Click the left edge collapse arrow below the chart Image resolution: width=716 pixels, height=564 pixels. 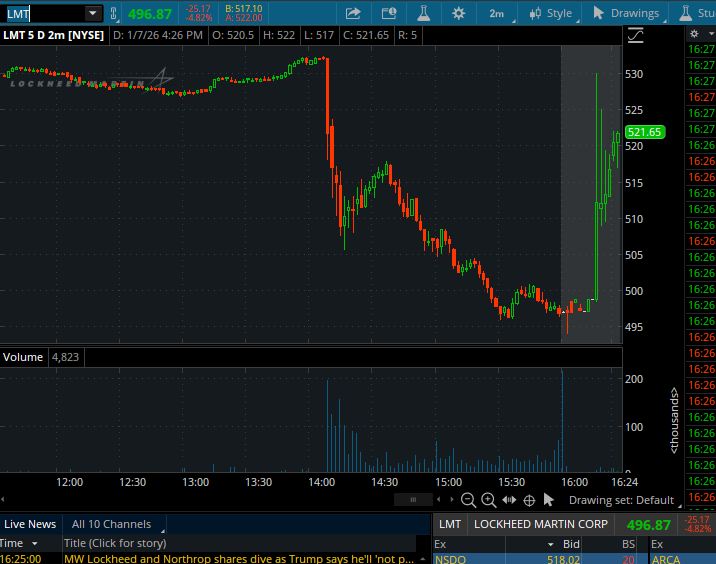point(2,499)
